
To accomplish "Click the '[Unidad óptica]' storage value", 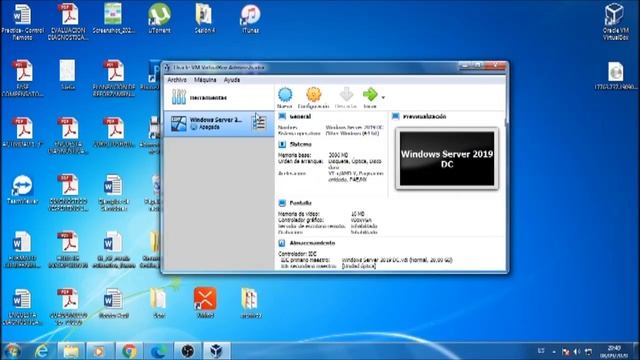I will pyautogui.click(x=359, y=266).
